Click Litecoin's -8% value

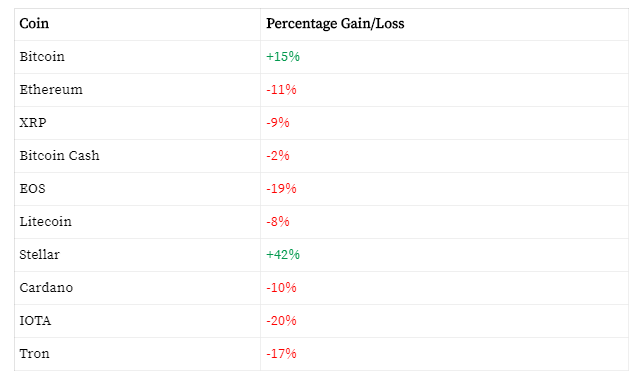[278, 221]
